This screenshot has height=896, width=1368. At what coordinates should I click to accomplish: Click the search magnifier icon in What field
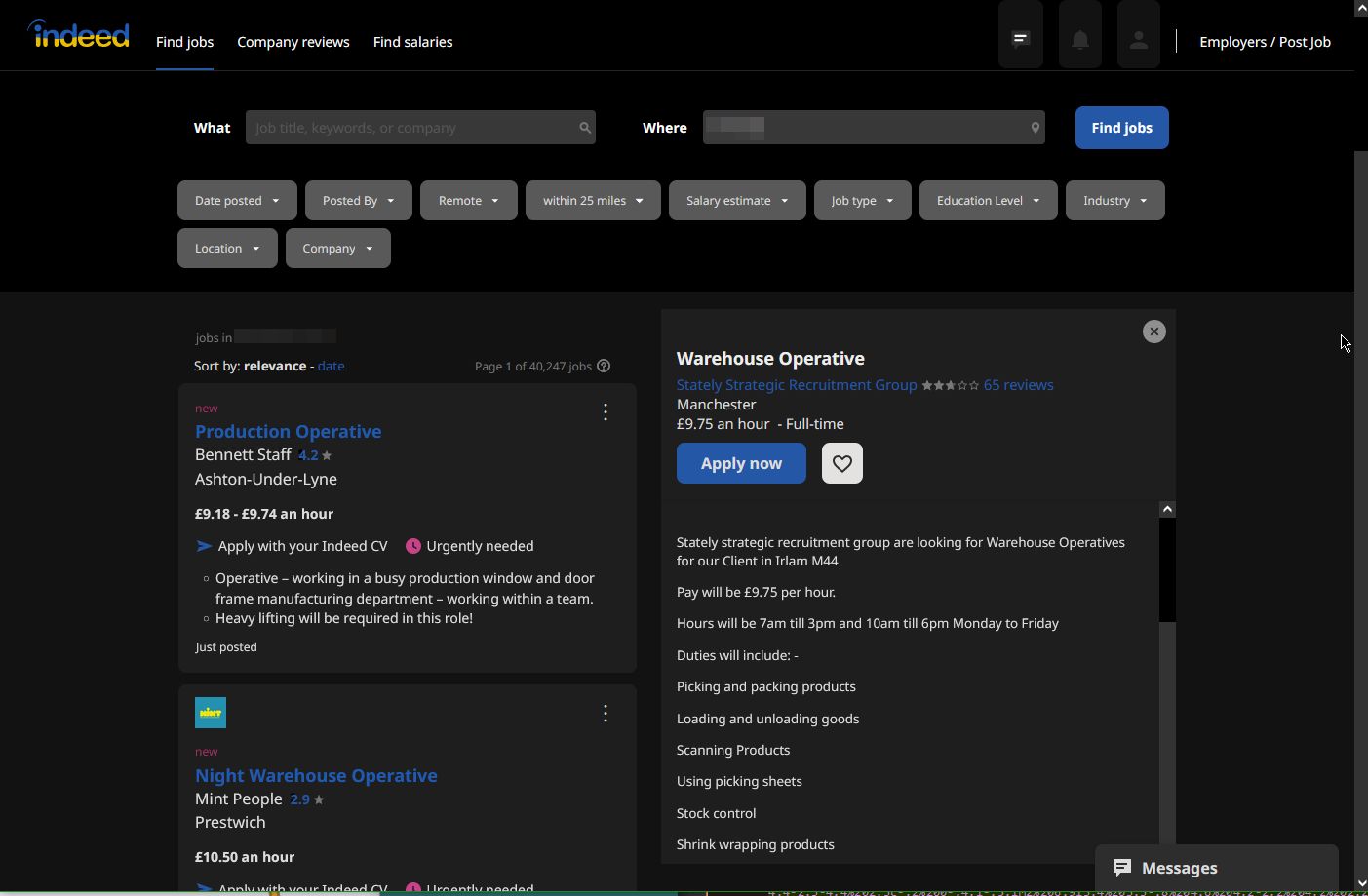click(x=585, y=128)
